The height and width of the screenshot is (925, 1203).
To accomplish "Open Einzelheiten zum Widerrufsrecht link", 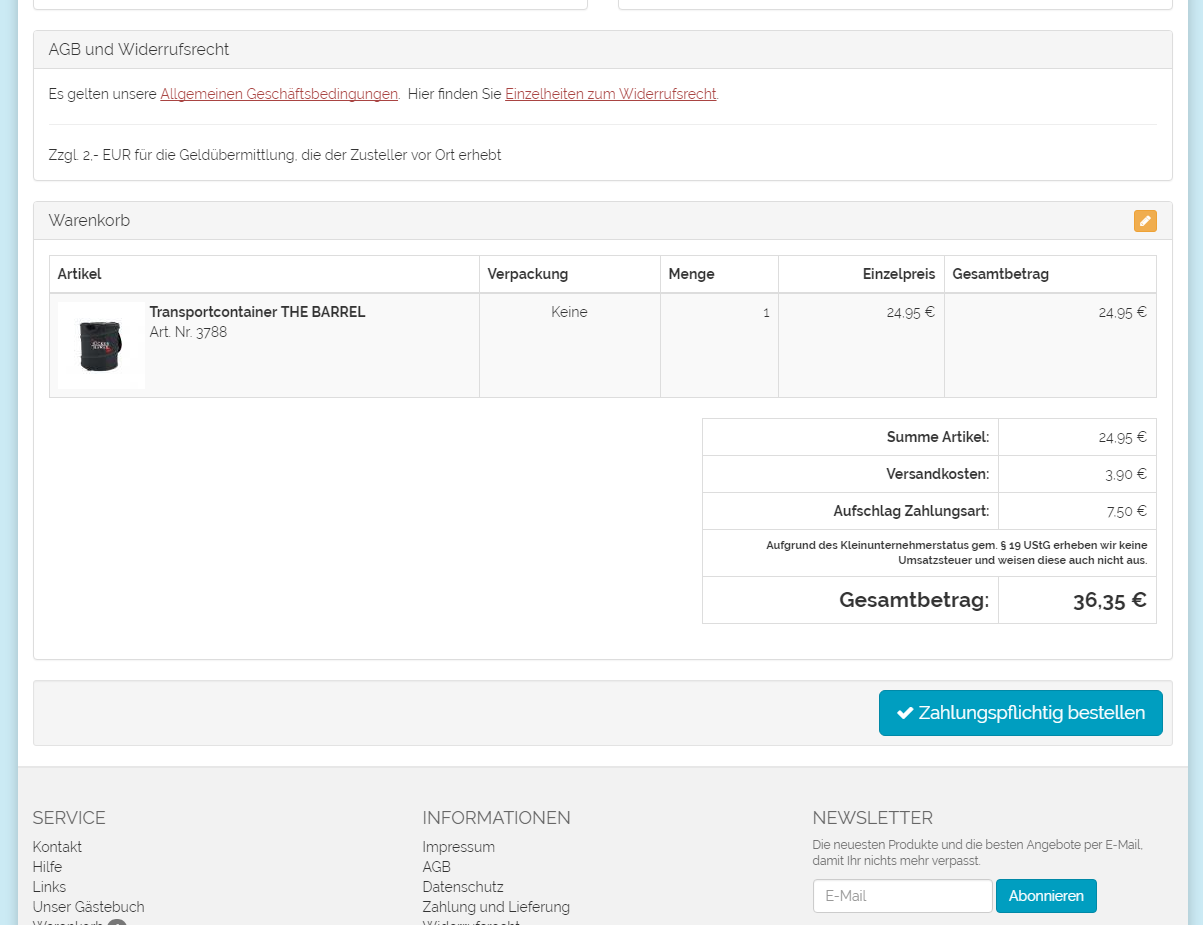I will click(x=611, y=94).
